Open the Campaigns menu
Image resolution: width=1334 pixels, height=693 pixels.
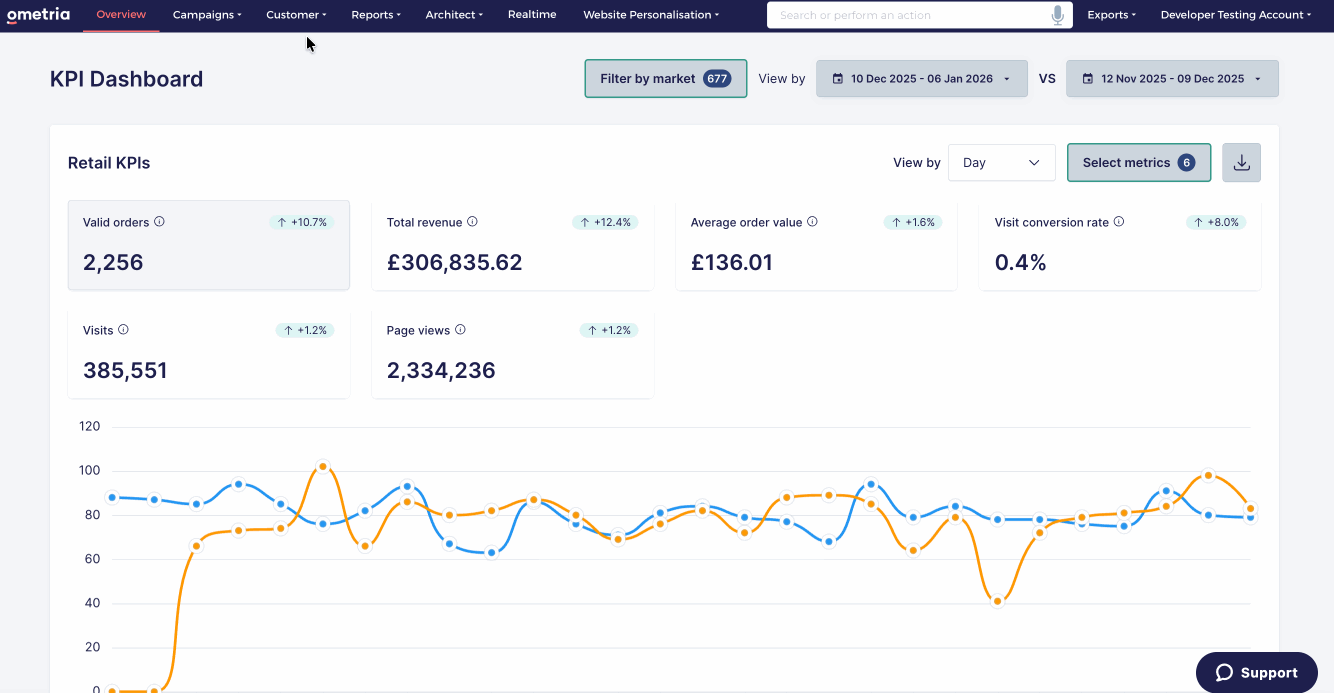[207, 15]
